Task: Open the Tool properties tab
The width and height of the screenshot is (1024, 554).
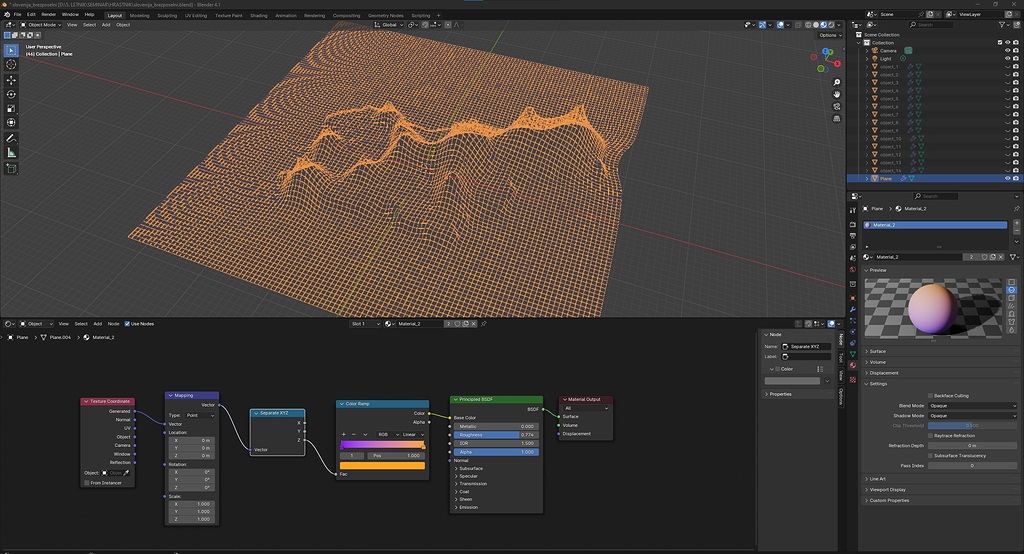Action: pyautogui.click(x=853, y=210)
